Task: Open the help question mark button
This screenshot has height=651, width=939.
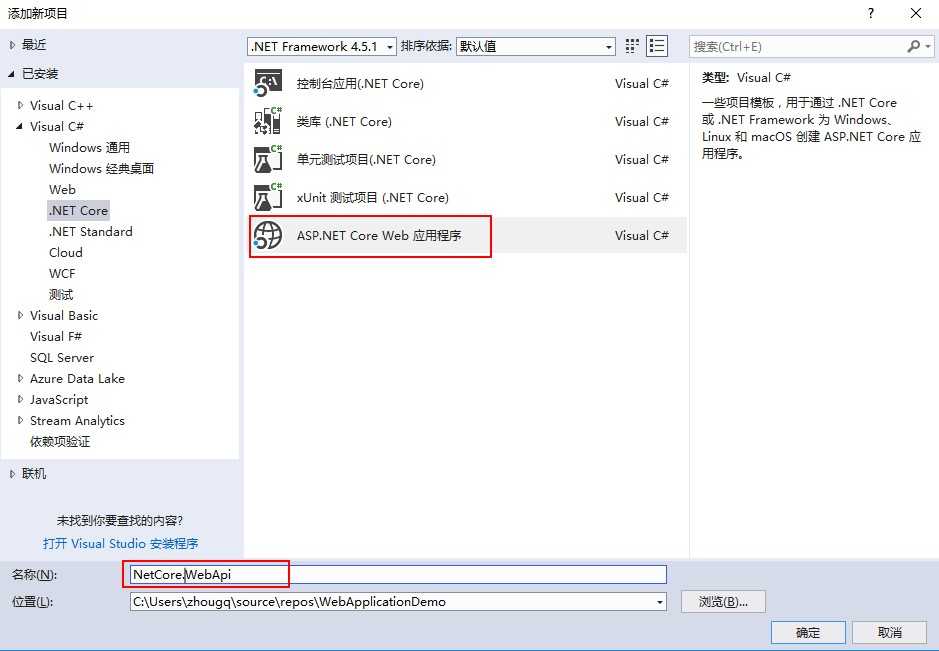Action: click(x=871, y=13)
